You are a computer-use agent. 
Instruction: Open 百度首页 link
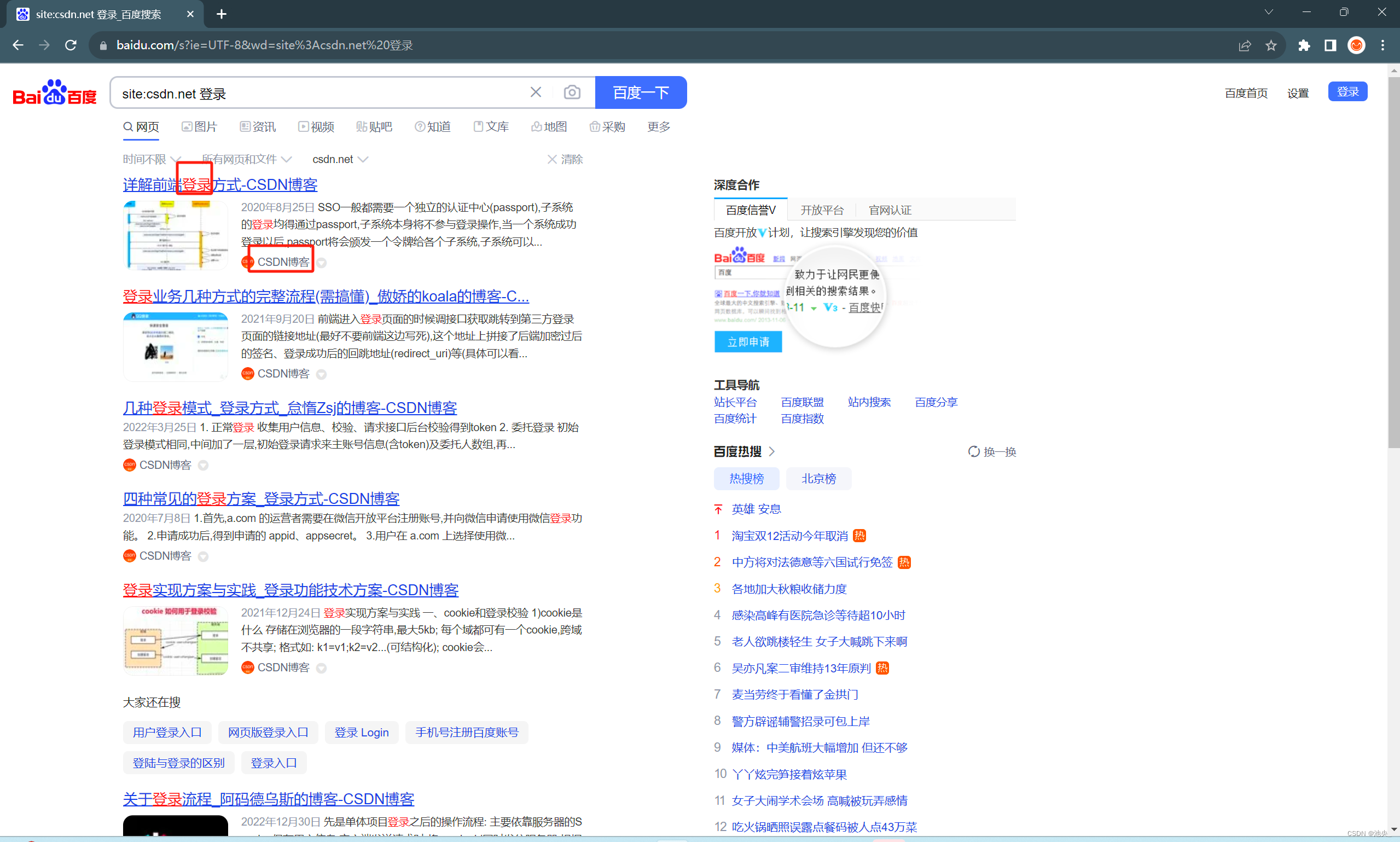[x=1246, y=93]
